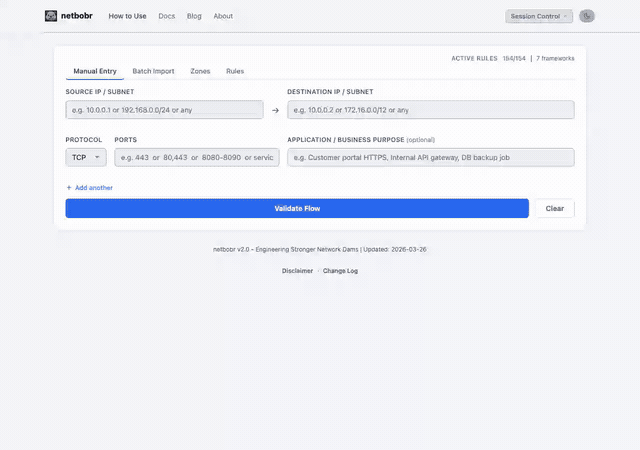This screenshot has width=640, height=450.
Task: Focus the Ports input field
Action: [x=197, y=157]
